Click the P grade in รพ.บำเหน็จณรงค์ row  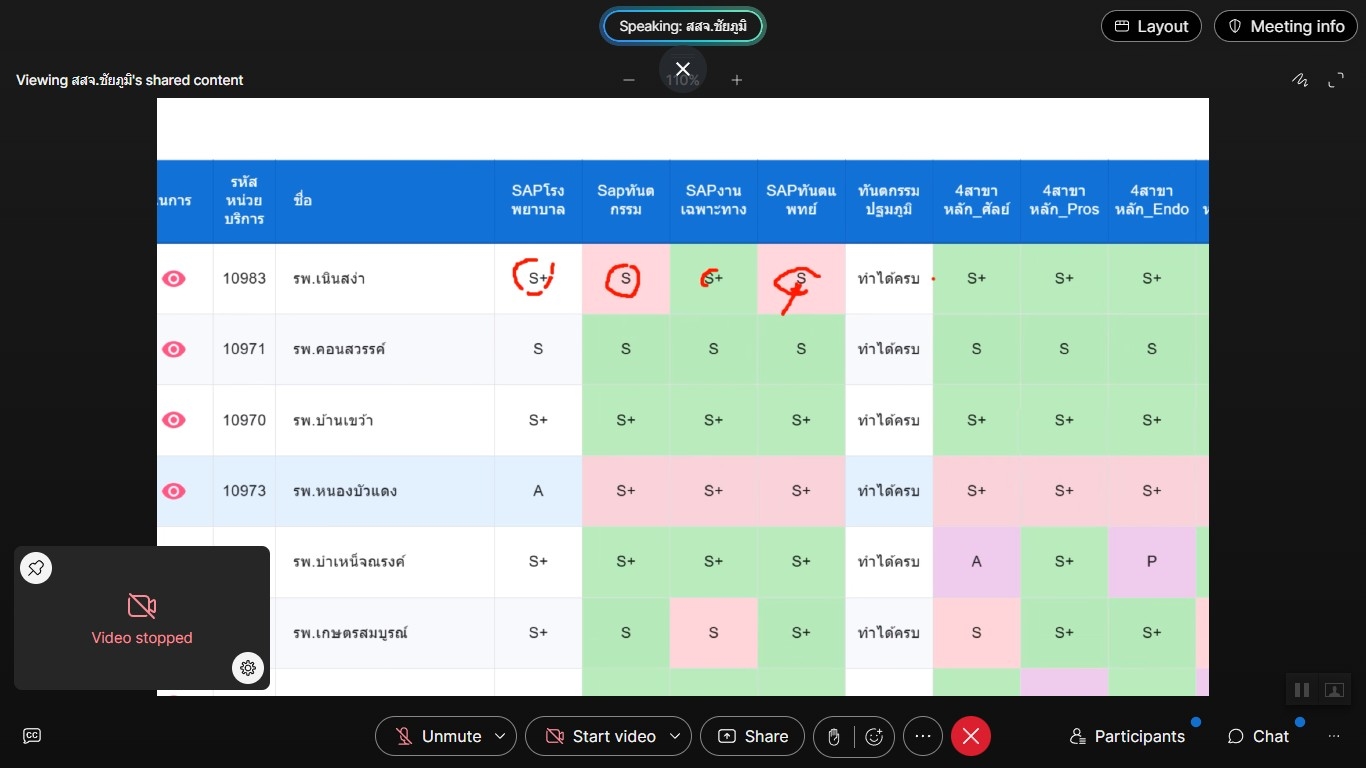(1152, 562)
